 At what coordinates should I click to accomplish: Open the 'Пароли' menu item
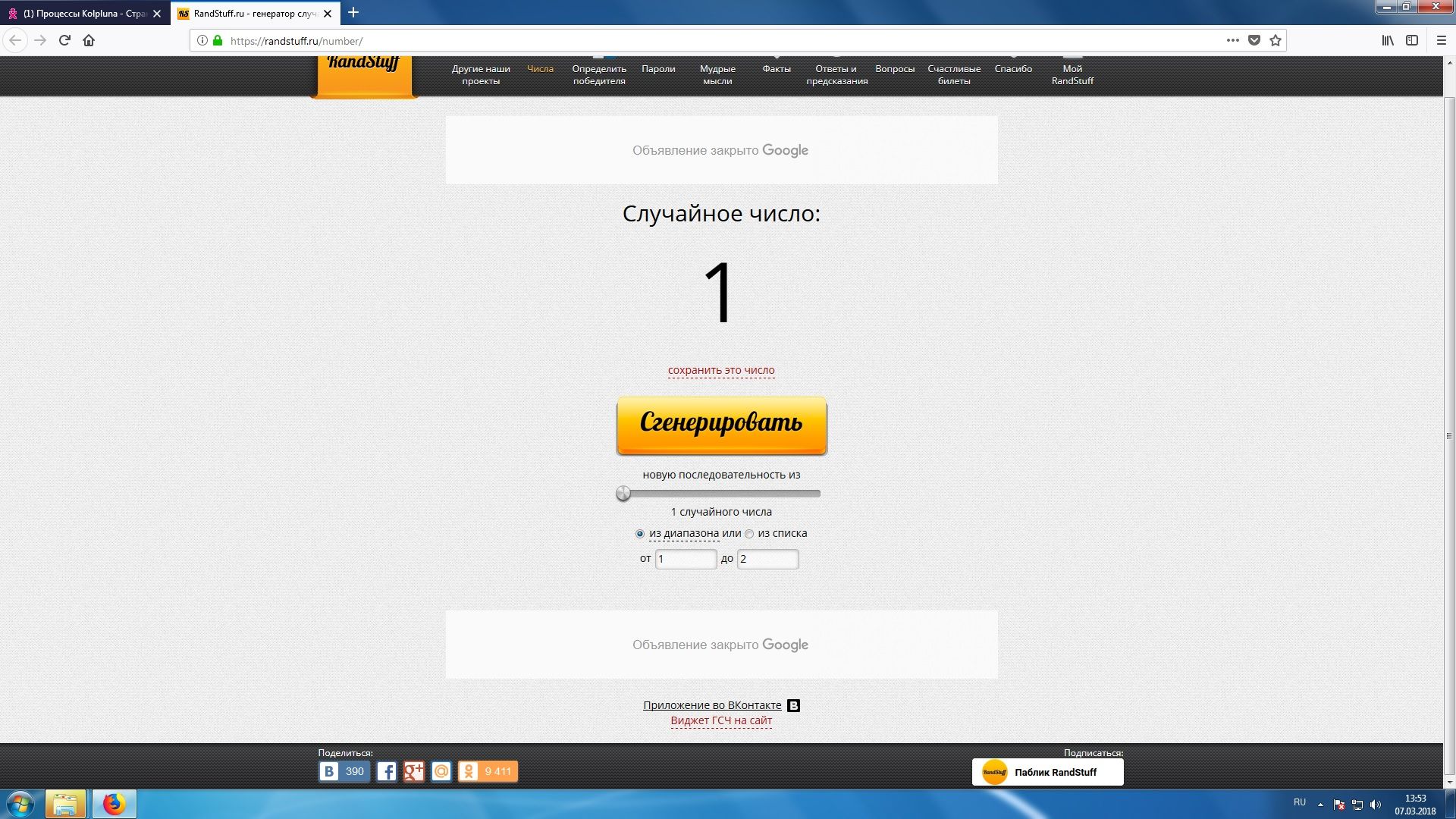(658, 69)
